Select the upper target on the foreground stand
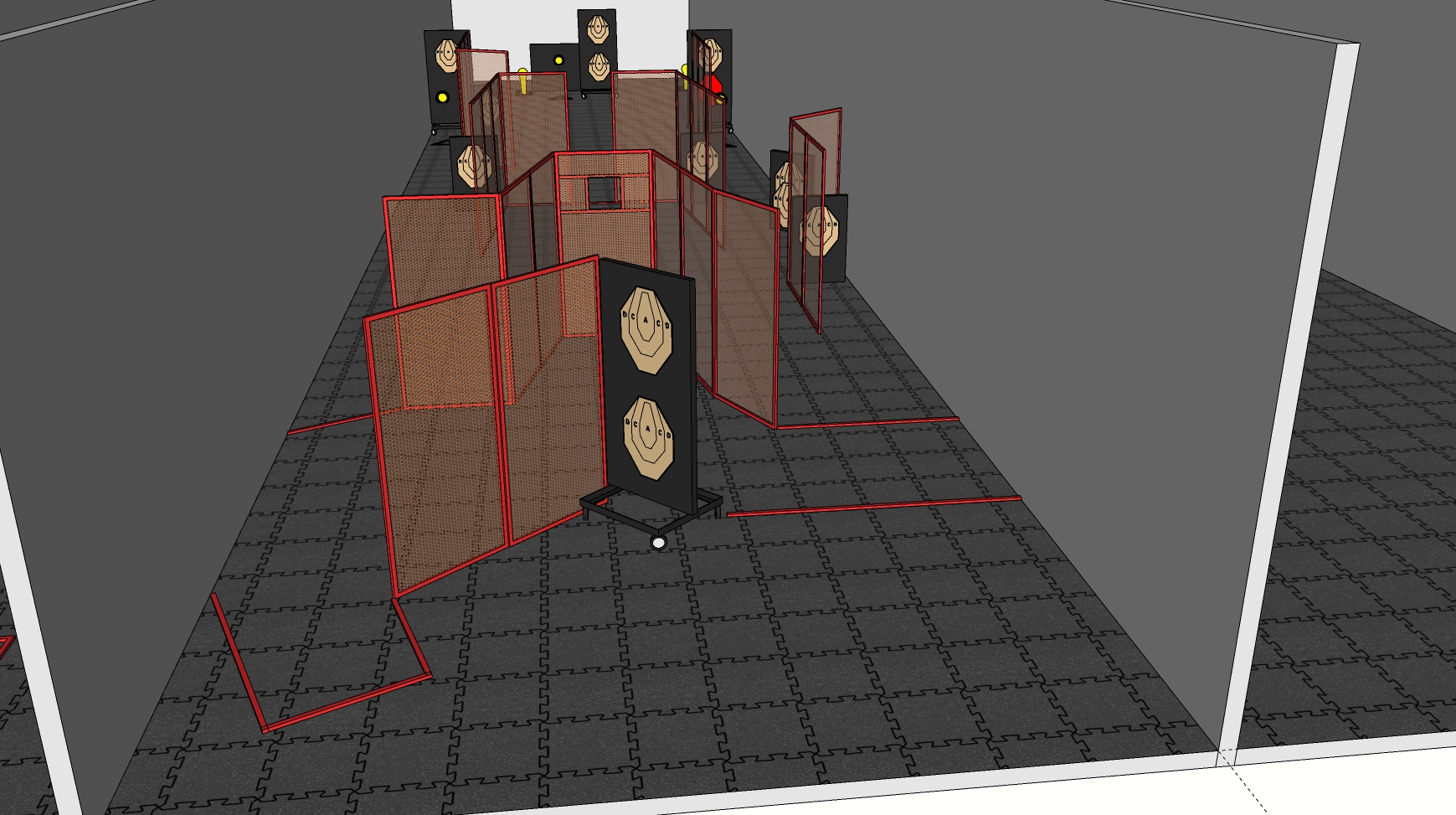Screen dimensions: 1456x815 coord(646,330)
